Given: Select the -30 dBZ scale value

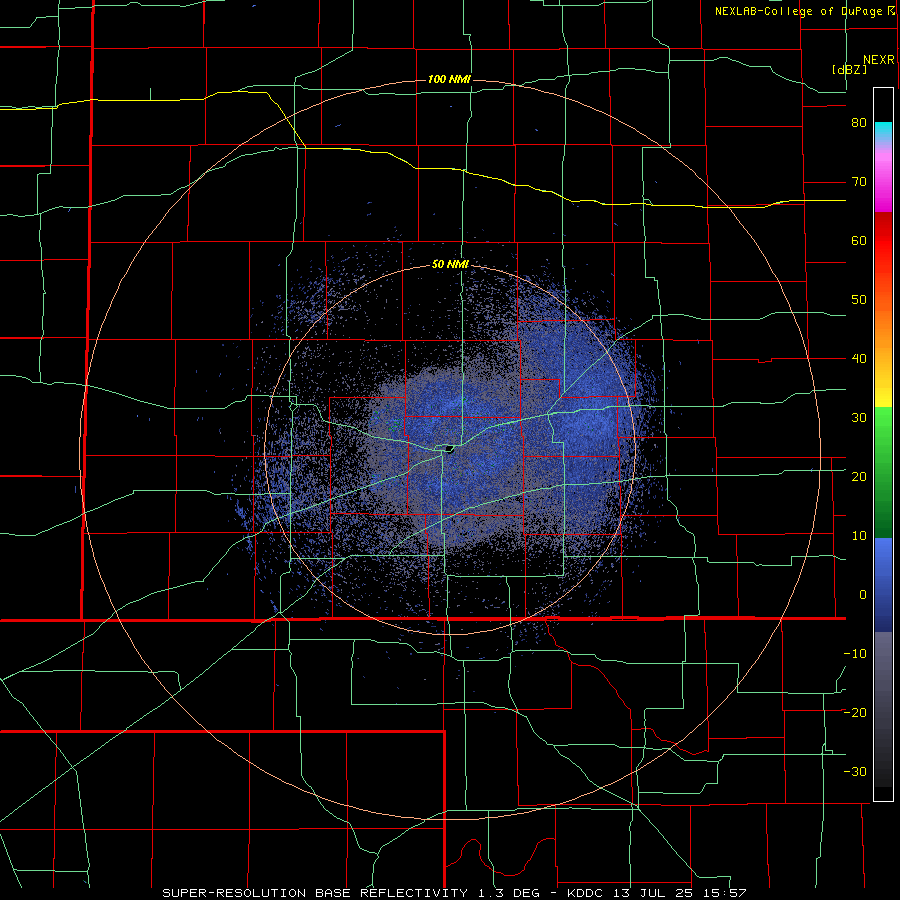Looking at the screenshot, I should 855,771.
